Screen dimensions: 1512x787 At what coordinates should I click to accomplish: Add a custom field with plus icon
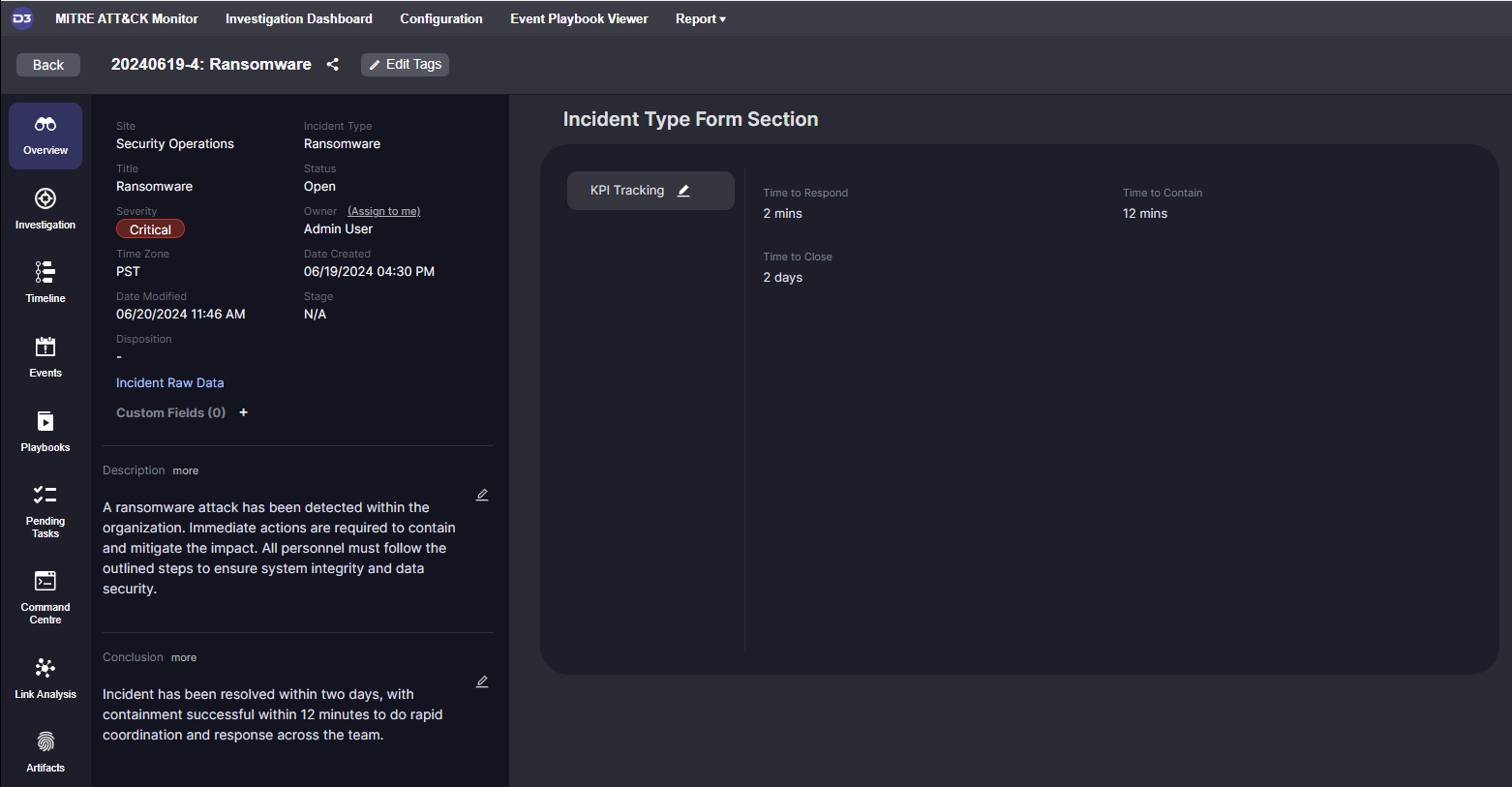(x=244, y=412)
